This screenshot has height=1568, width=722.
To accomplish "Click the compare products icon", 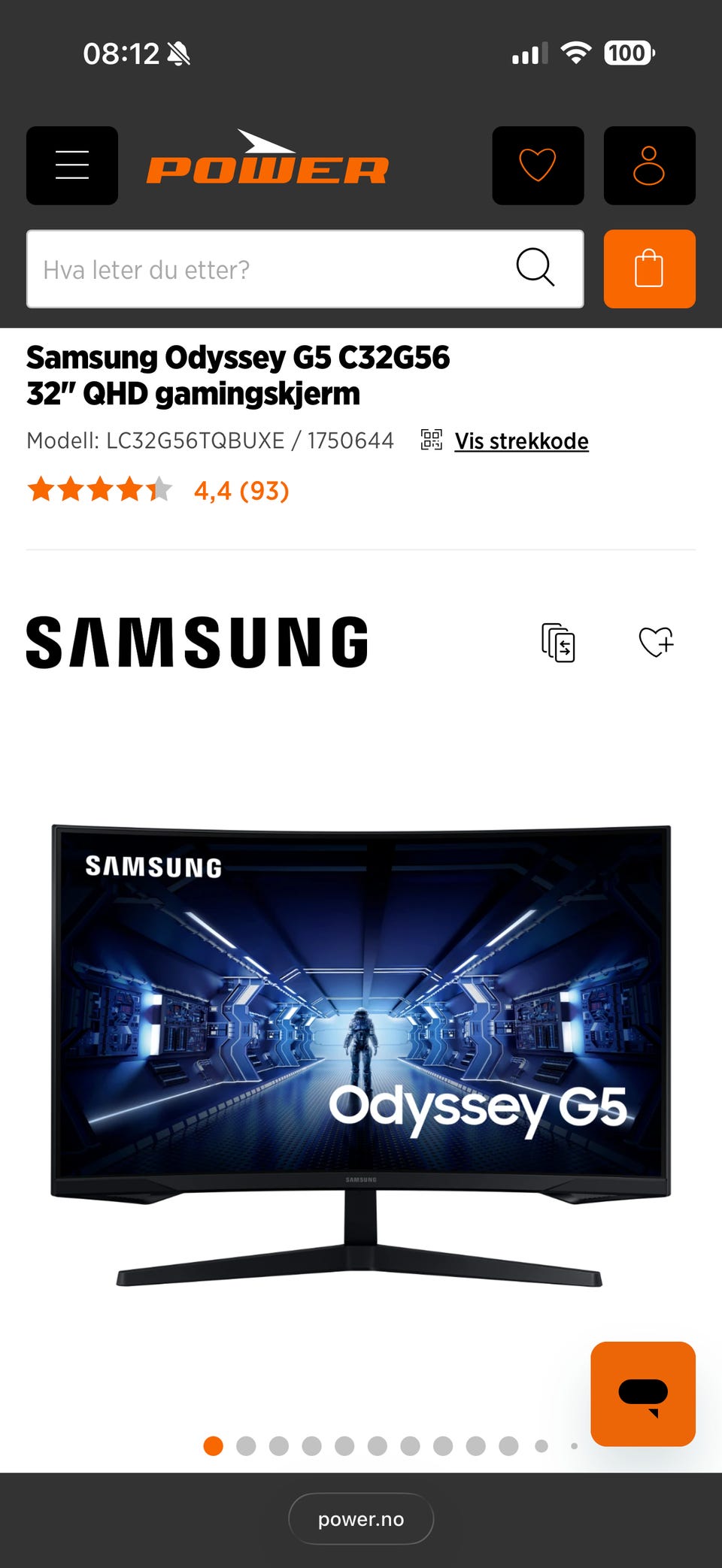I will click(558, 643).
